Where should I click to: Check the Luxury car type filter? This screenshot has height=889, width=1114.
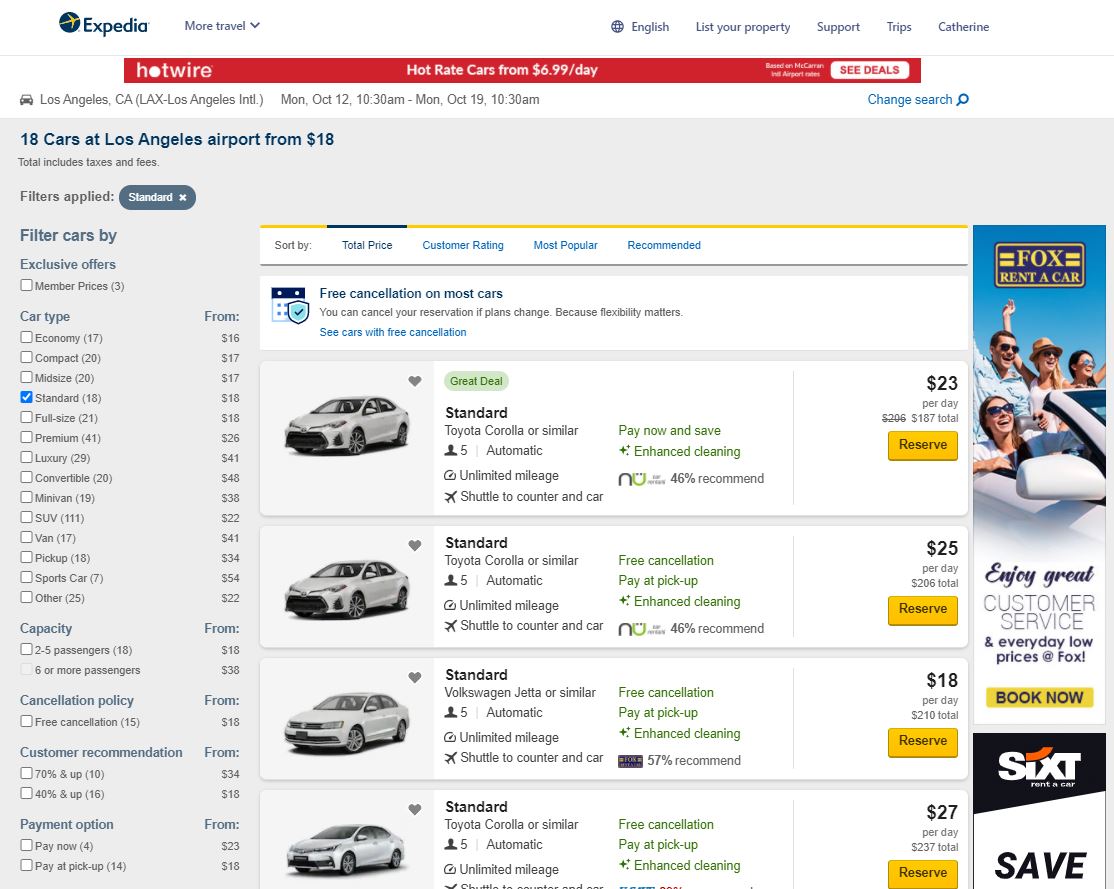pyautogui.click(x=26, y=457)
